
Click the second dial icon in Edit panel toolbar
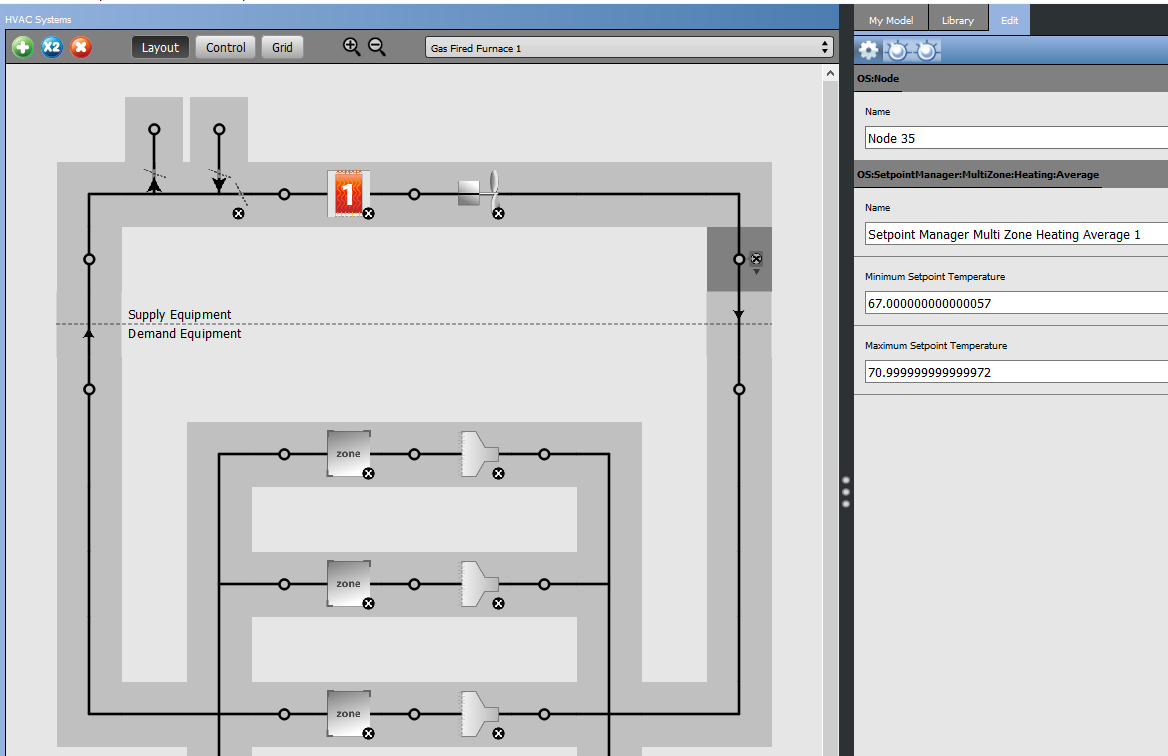tap(927, 50)
